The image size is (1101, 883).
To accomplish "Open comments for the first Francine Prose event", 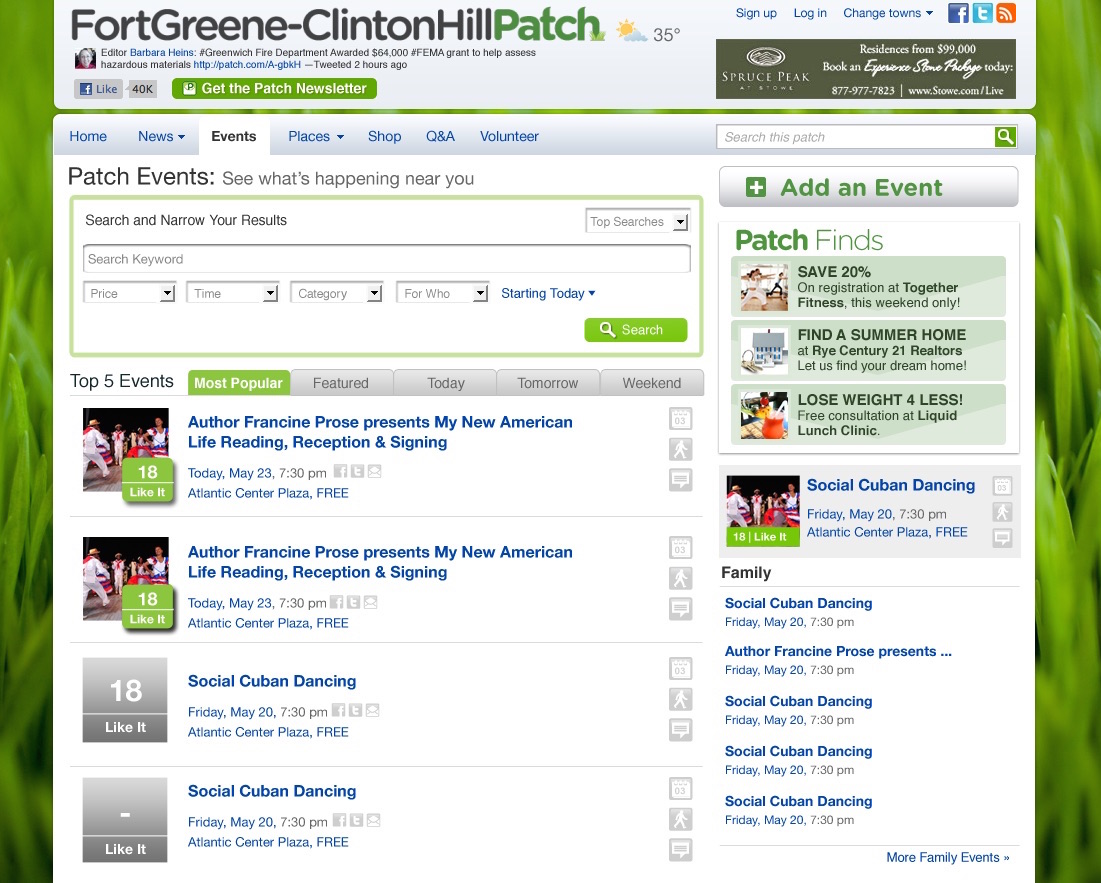I will tap(680, 480).
